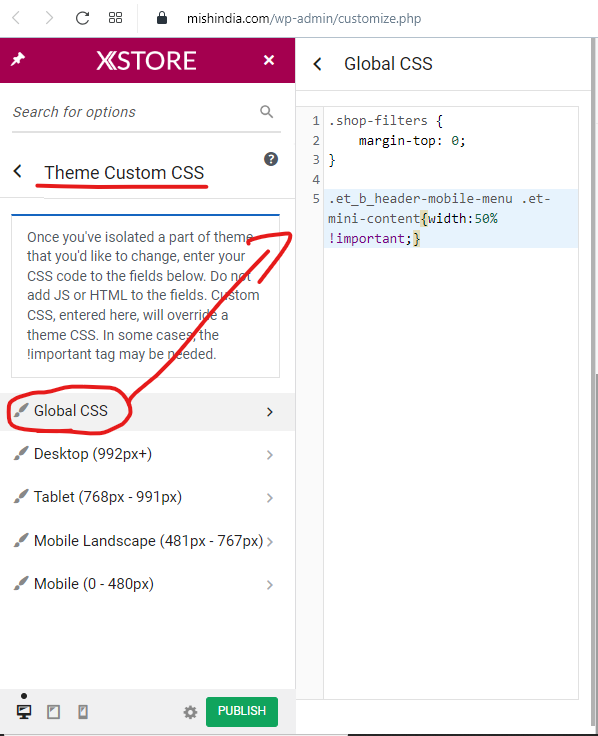This screenshot has width=598, height=736.
Task: Click the Global CSS panel title
Action: click(388, 64)
